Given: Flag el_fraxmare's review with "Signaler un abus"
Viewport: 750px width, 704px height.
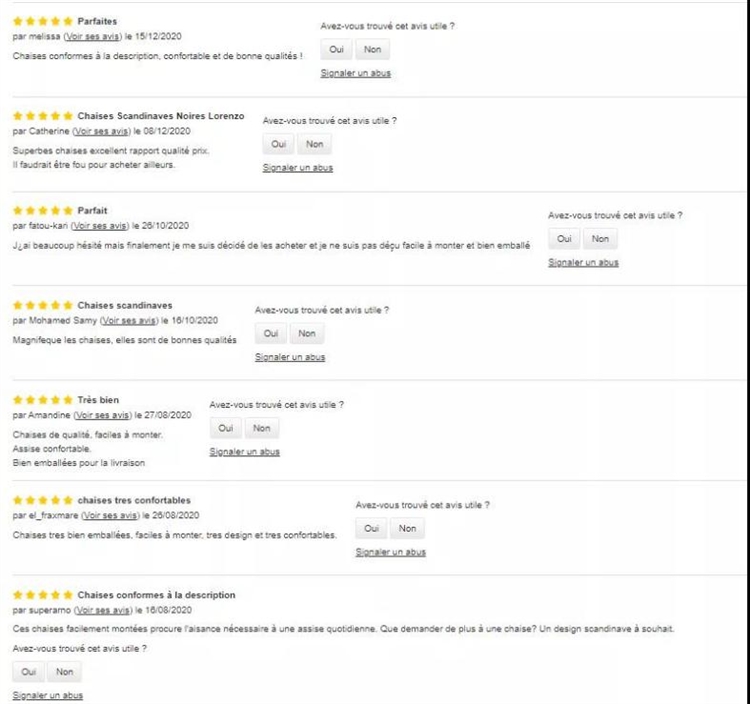Looking at the screenshot, I should click(390, 552).
